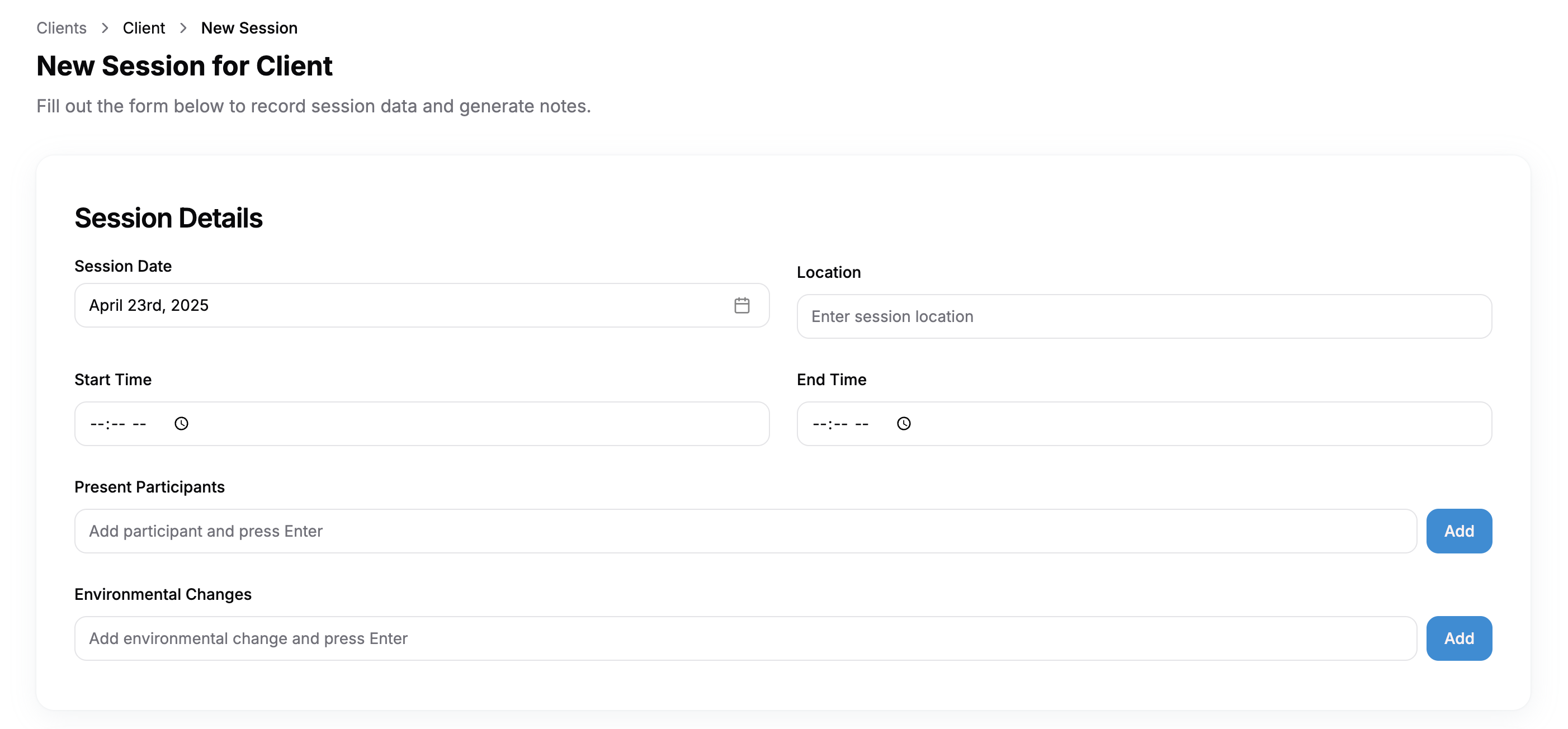Viewport: 1568px width, 729px height.
Task: Open the calendar icon in Session Date
Action: tap(742, 305)
